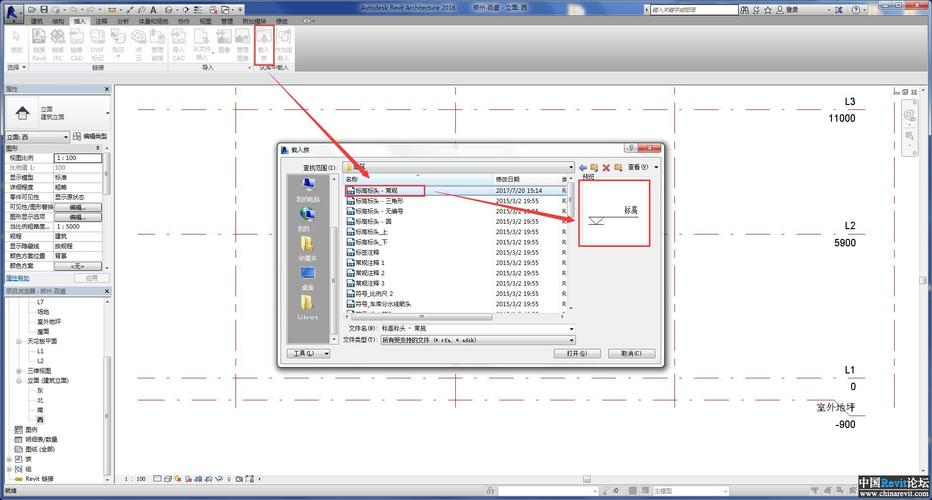The width and height of the screenshot is (932, 500).
Task: Expand the 三维视图 node in project browser
Action: (19, 371)
